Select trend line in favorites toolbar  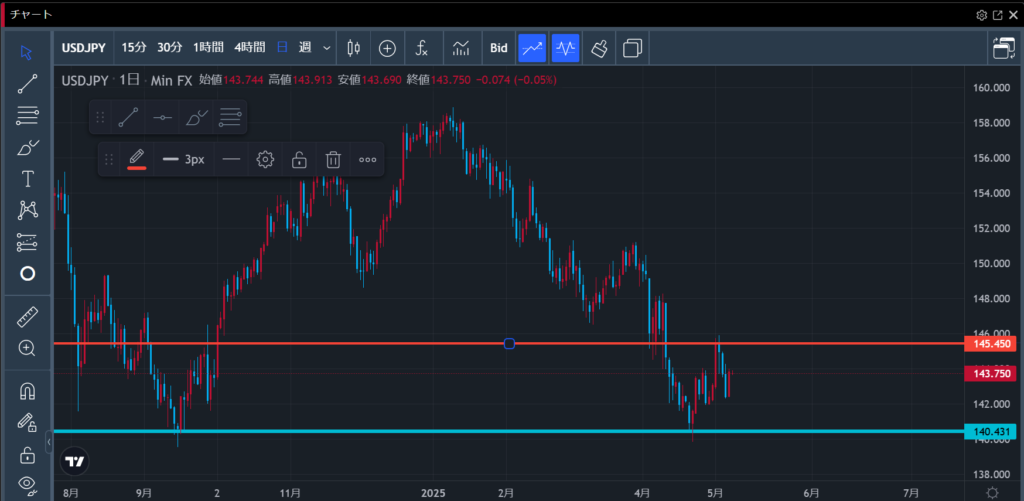point(129,117)
